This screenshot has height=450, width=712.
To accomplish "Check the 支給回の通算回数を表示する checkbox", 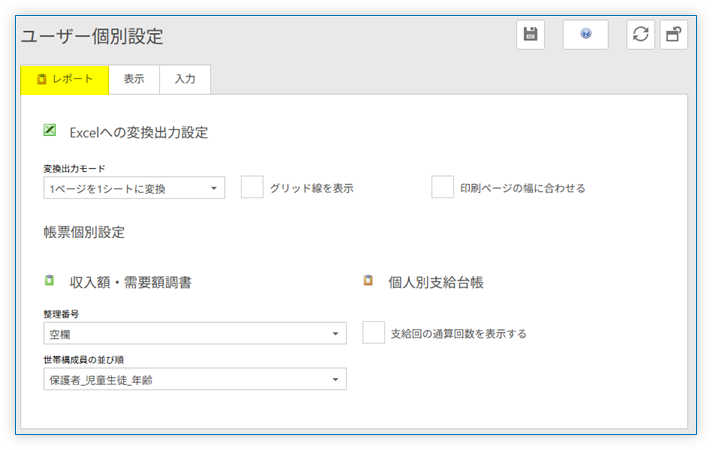I will click(x=374, y=333).
